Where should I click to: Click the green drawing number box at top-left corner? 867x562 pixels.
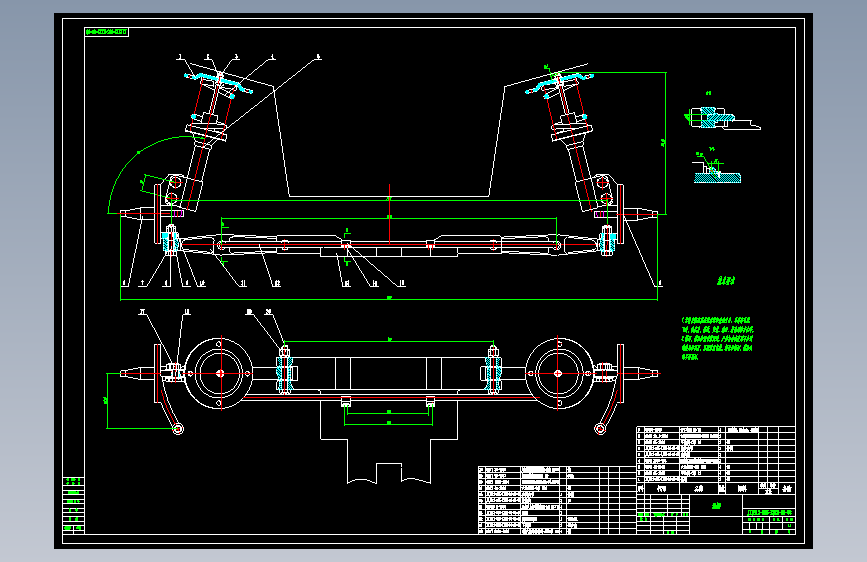[107, 32]
